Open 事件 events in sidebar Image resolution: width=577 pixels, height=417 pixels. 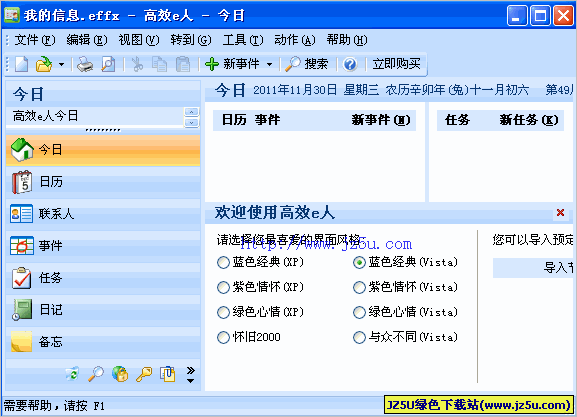(x=103, y=246)
